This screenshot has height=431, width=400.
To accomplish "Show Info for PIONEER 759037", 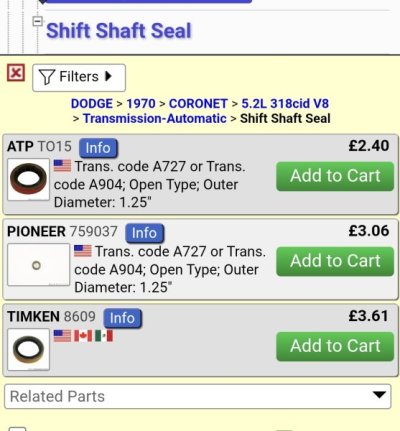I will pyautogui.click(x=144, y=233).
